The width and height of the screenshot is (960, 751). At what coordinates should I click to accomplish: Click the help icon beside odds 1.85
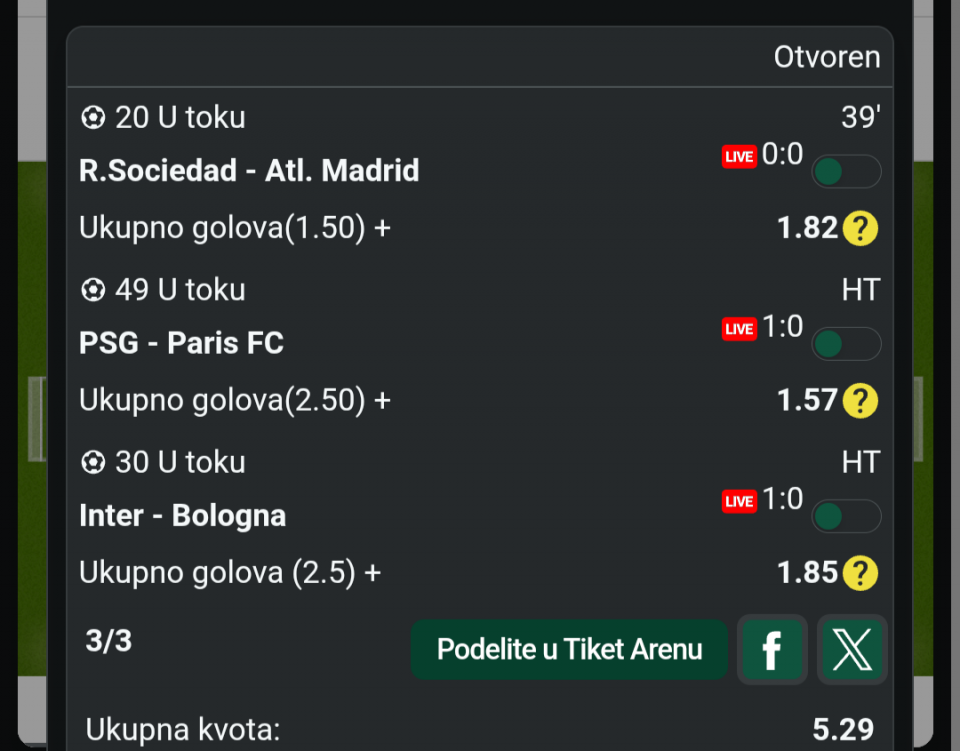[x=860, y=573]
